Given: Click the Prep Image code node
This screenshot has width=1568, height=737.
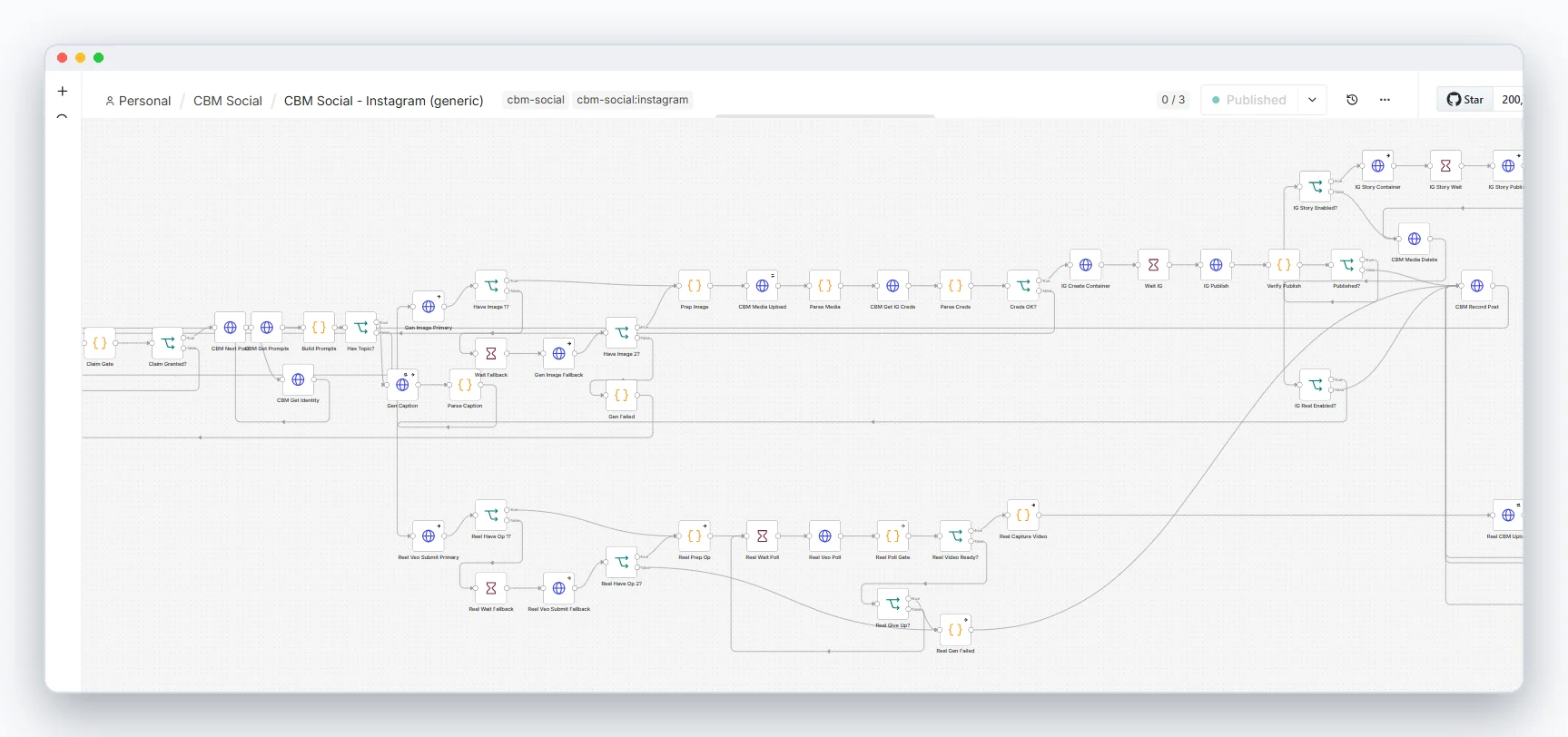Looking at the screenshot, I should (695, 286).
